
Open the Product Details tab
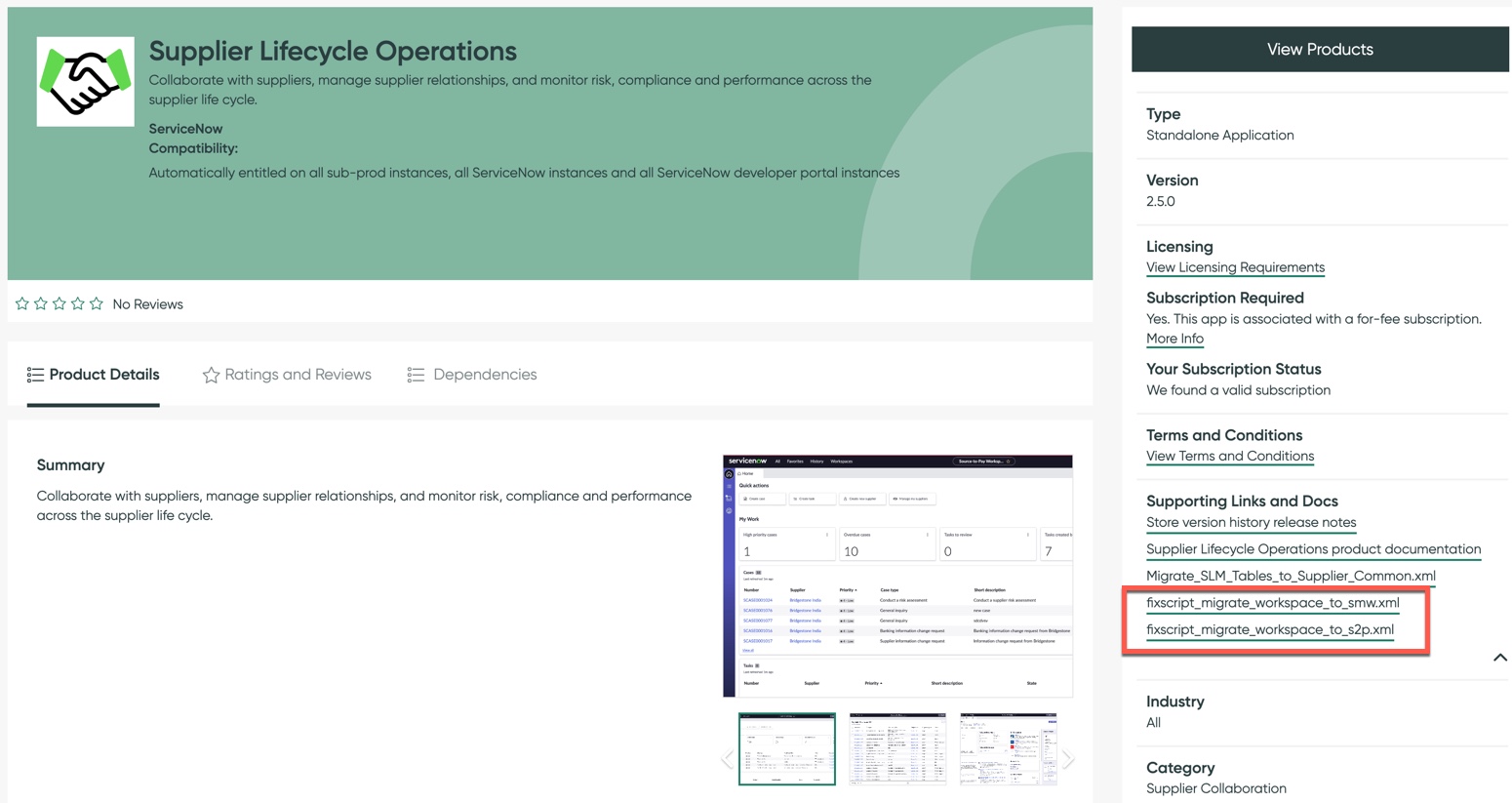click(x=94, y=375)
